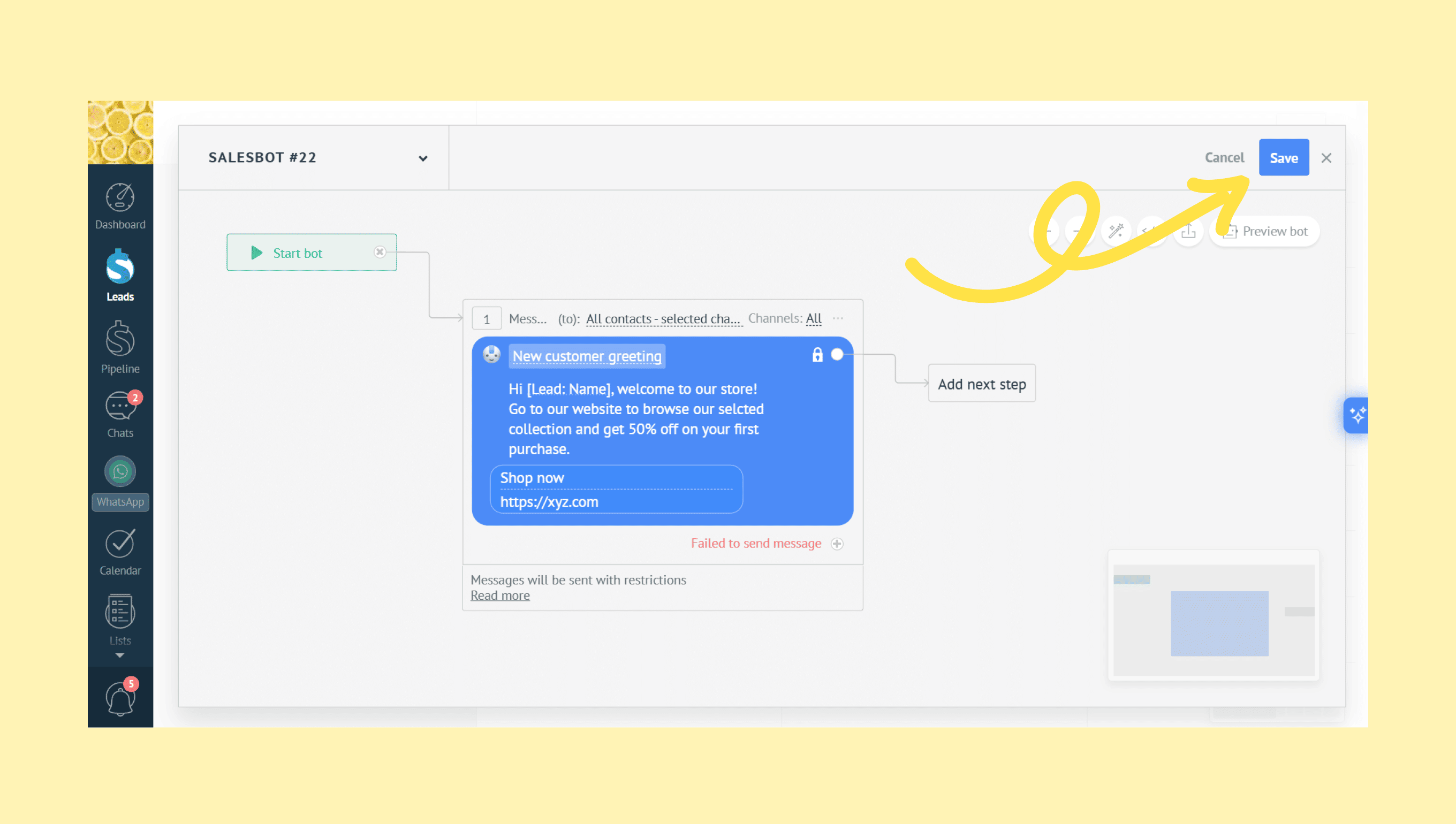Toggle the lock icon on message
This screenshot has width=1456, height=824.
[x=817, y=355]
